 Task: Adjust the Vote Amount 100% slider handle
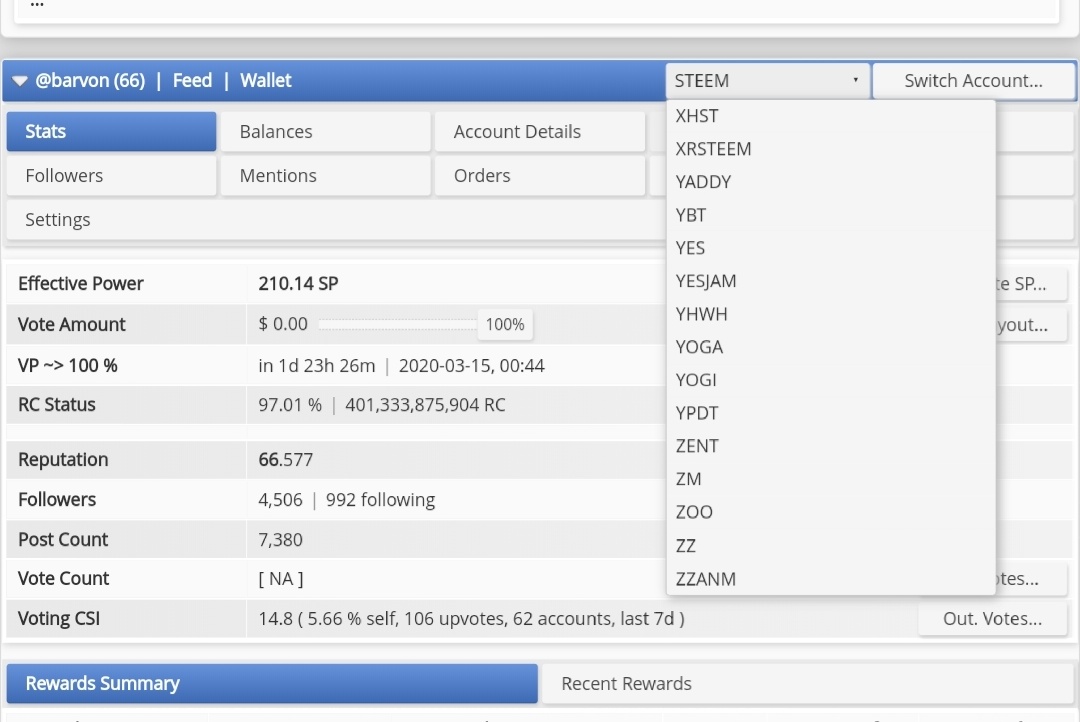click(x=505, y=324)
